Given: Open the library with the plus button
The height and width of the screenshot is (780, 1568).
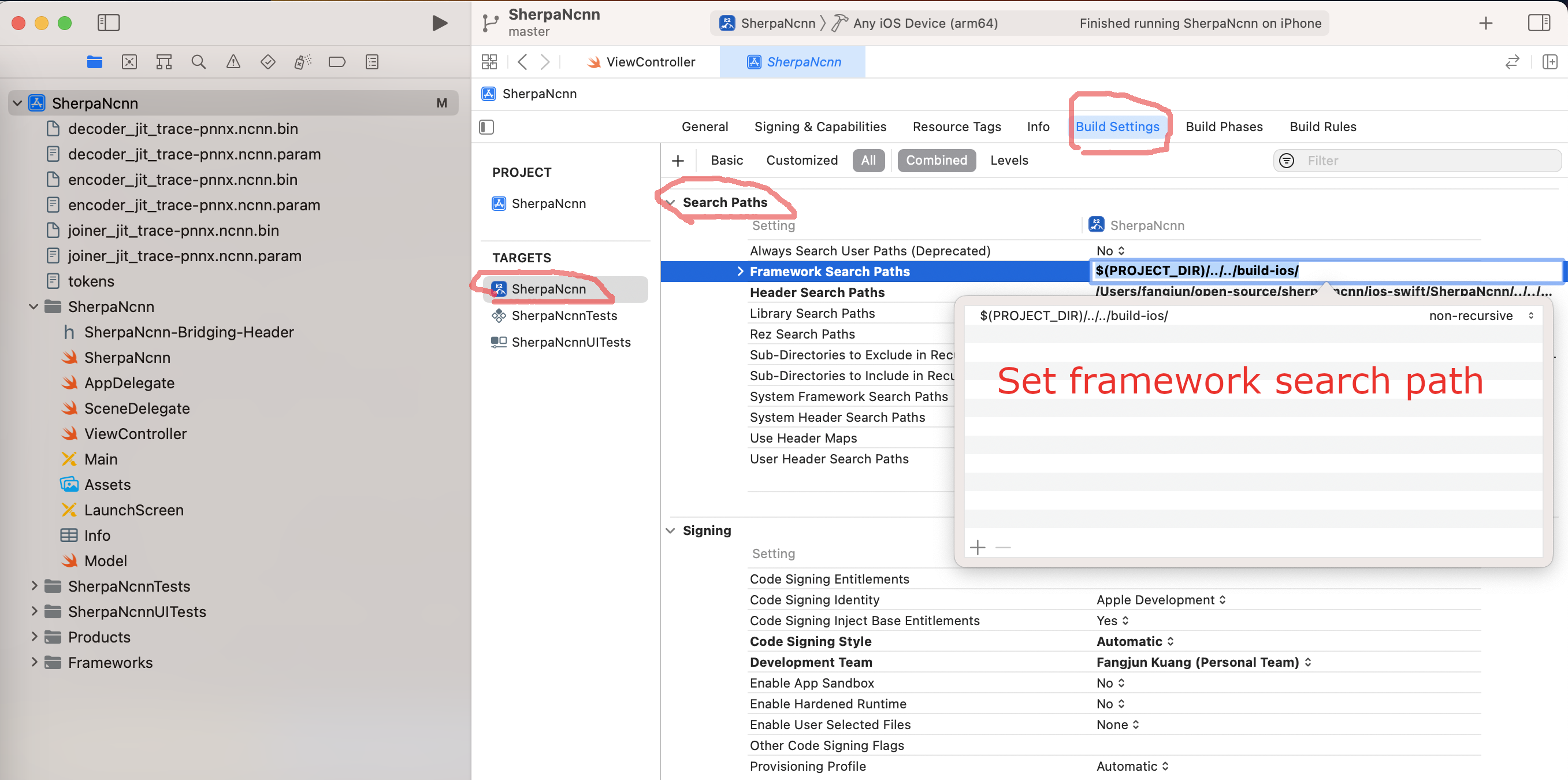Looking at the screenshot, I should click(1486, 23).
